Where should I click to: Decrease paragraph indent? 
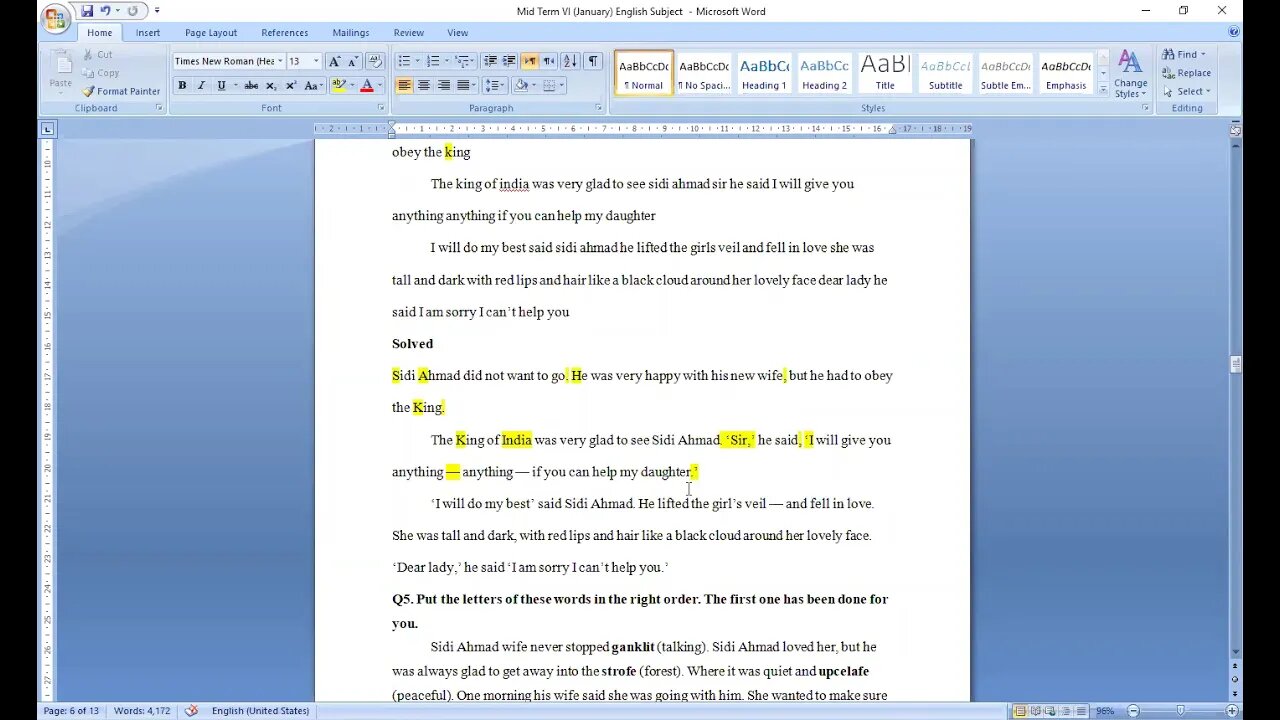(490, 61)
